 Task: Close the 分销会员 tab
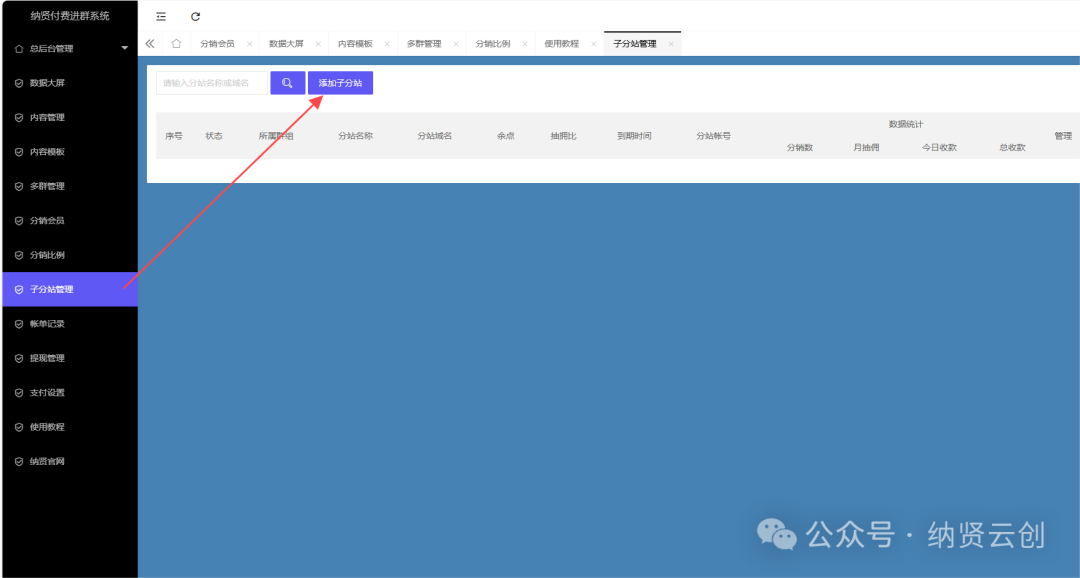(x=249, y=44)
